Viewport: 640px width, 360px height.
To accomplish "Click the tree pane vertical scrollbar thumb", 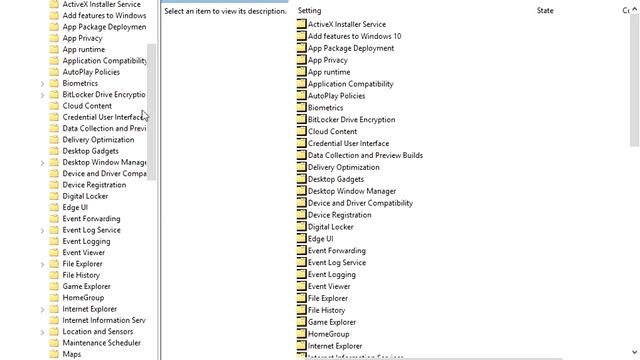I will point(151,112).
